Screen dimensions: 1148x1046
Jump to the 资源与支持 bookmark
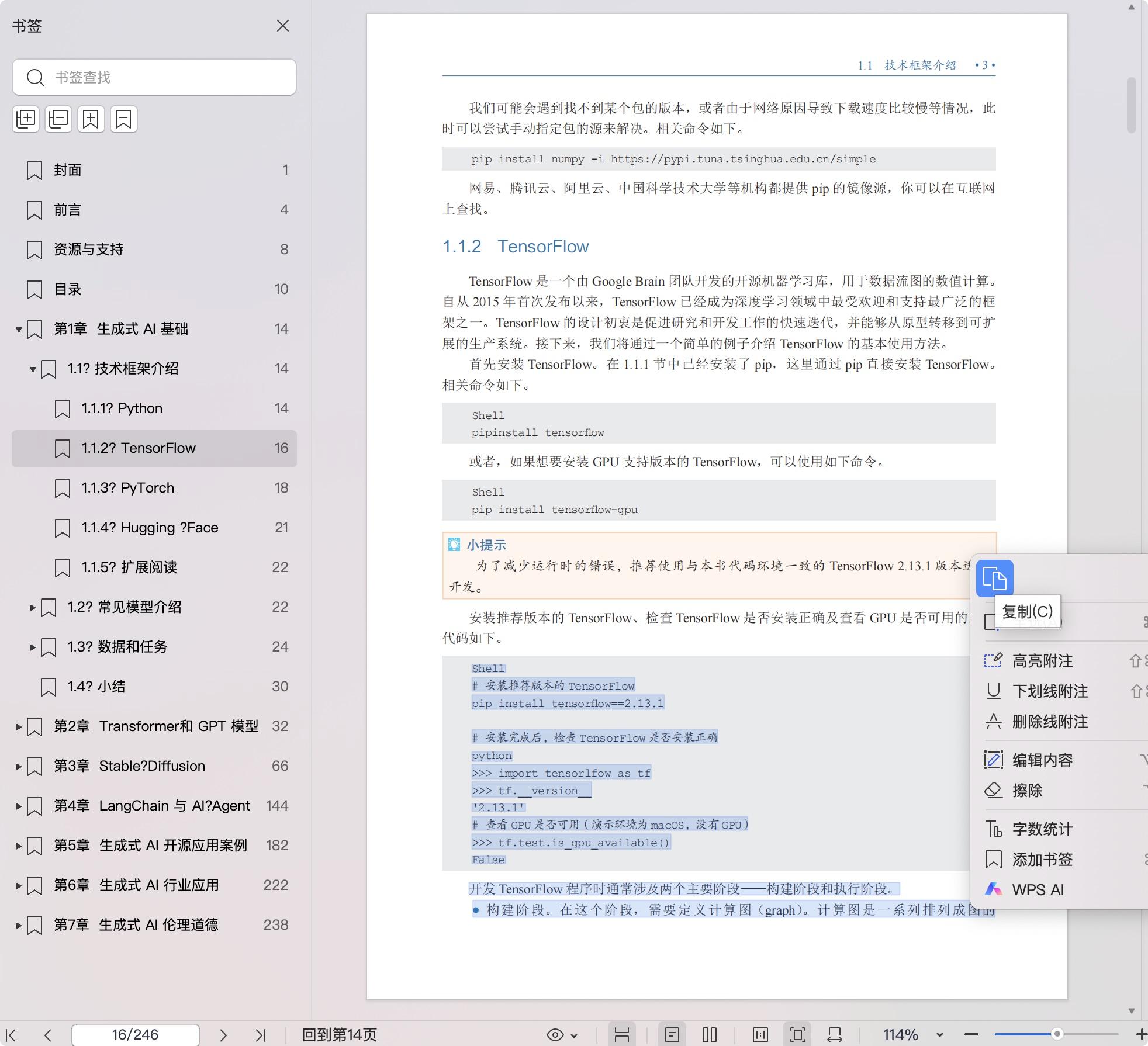154,250
